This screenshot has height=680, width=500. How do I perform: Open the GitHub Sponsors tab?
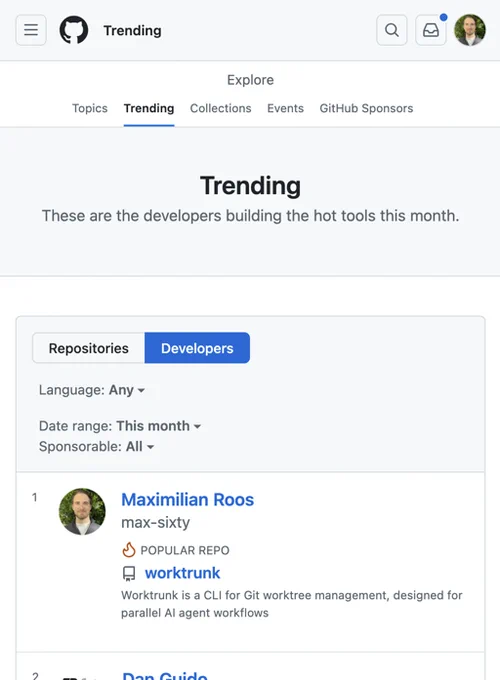[x=366, y=108]
